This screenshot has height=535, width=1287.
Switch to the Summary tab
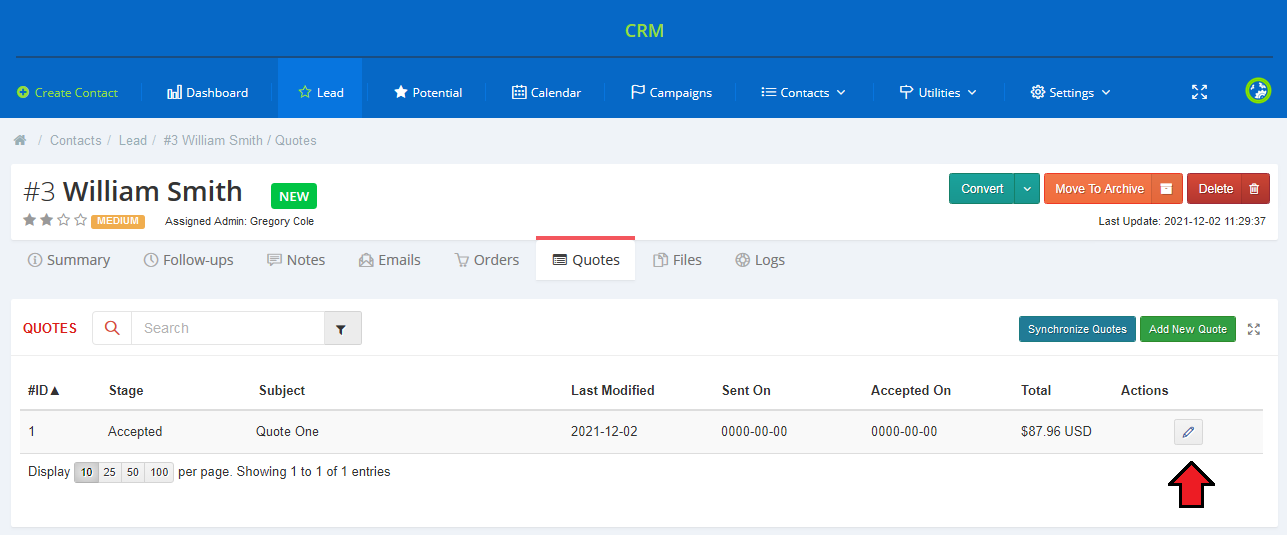[69, 260]
